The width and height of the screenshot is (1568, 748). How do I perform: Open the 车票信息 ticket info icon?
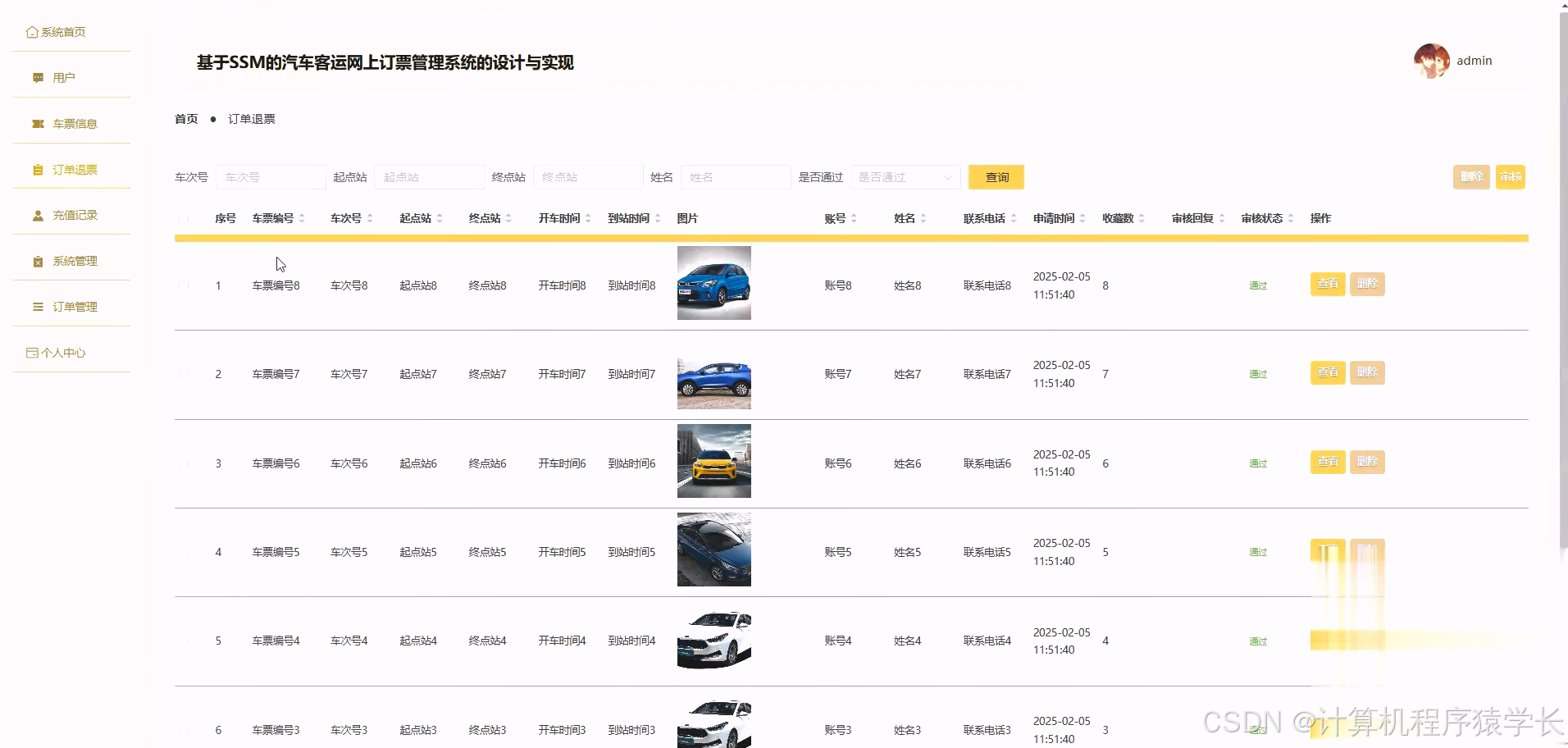click(x=37, y=122)
